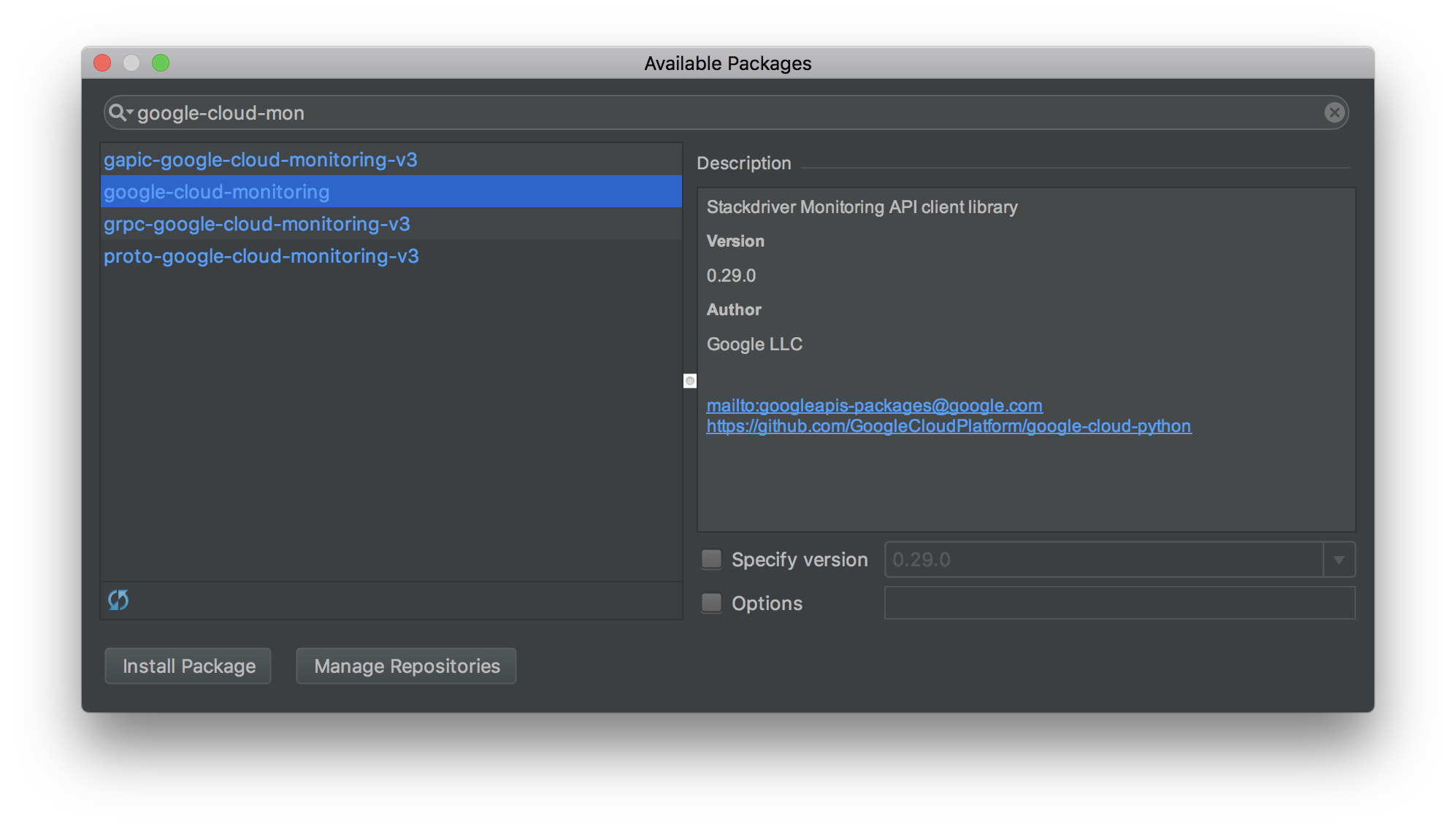Select google-cloud-monitoring package

point(217,192)
